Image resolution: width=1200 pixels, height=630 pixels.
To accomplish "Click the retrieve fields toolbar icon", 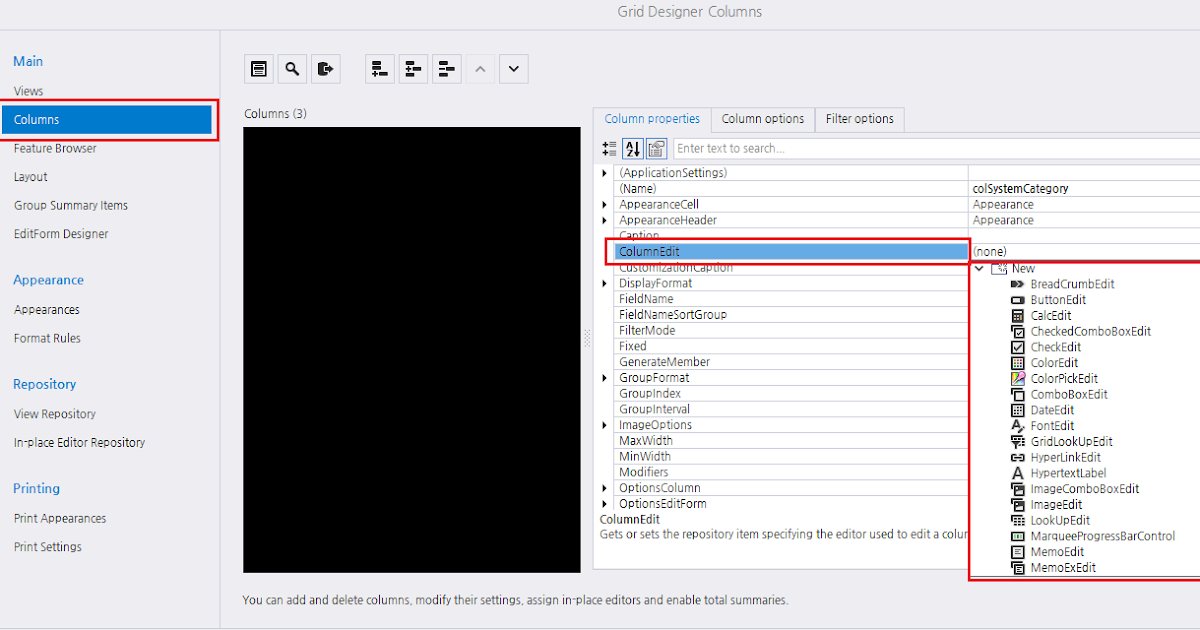I will [x=327, y=68].
